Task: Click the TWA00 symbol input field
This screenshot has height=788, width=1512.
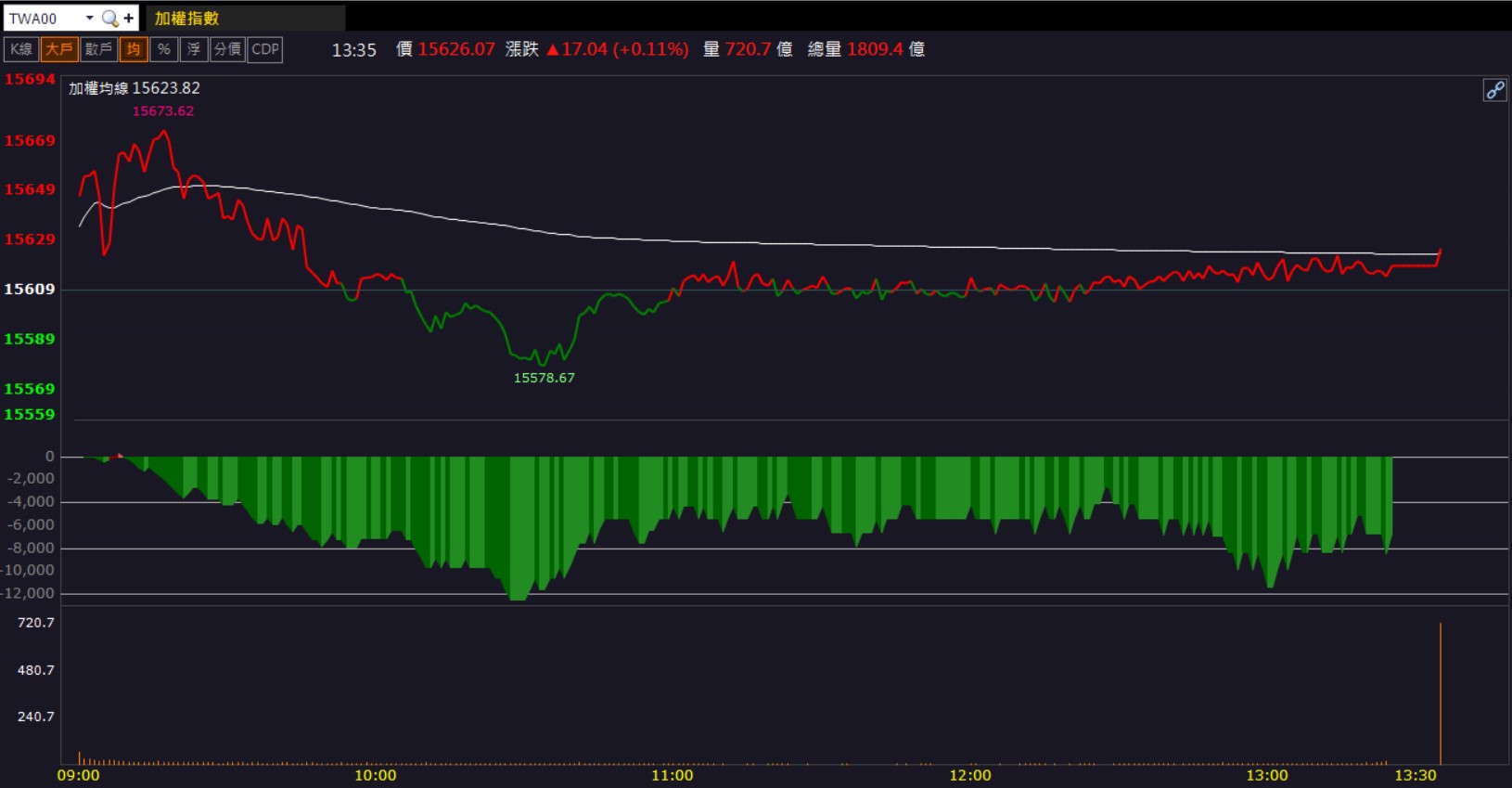Action: (45, 18)
